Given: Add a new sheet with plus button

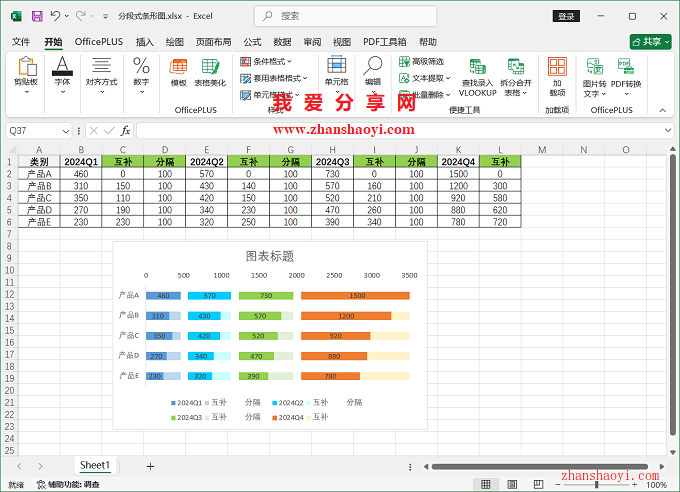Looking at the screenshot, I should tap(150, 466).
